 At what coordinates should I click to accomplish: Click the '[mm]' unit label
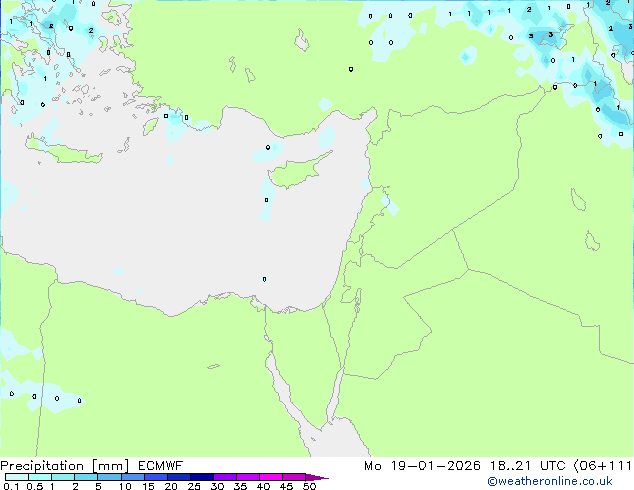[110, 466]
